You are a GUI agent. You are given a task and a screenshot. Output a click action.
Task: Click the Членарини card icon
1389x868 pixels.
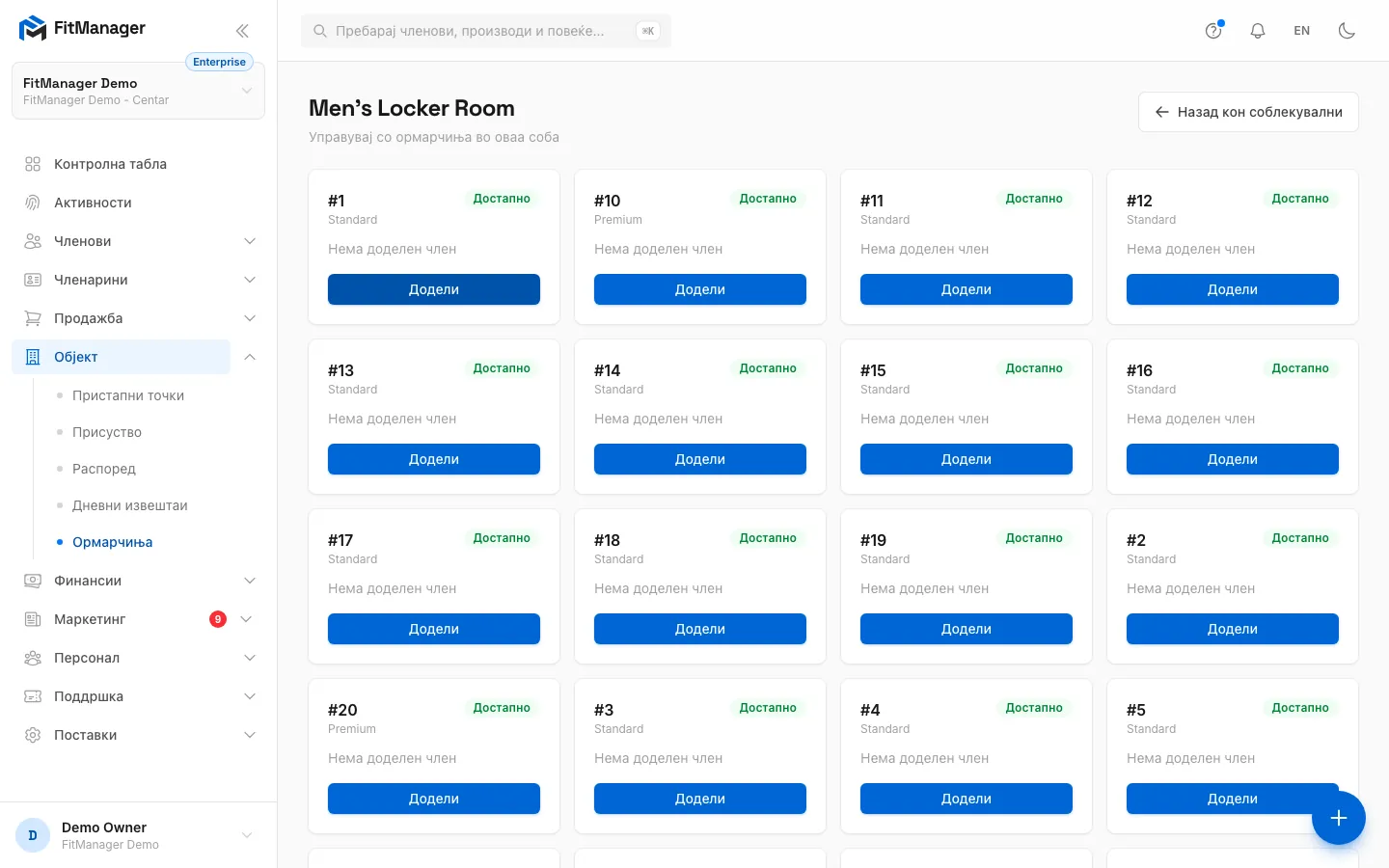(x=33, y=280)
